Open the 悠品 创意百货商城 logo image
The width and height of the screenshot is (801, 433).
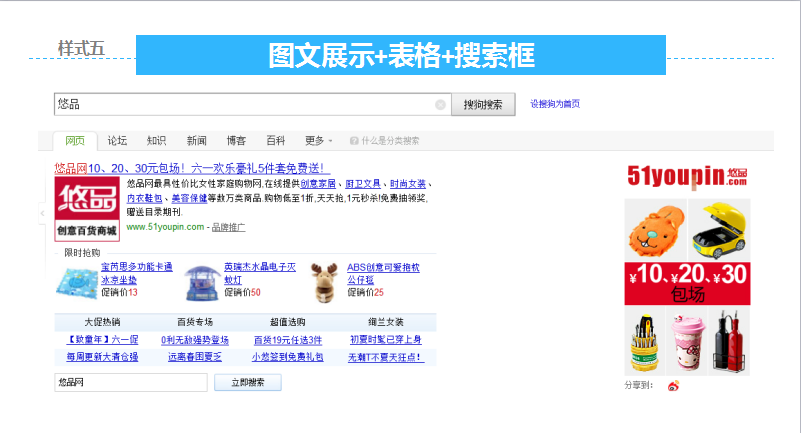(87, 209)
